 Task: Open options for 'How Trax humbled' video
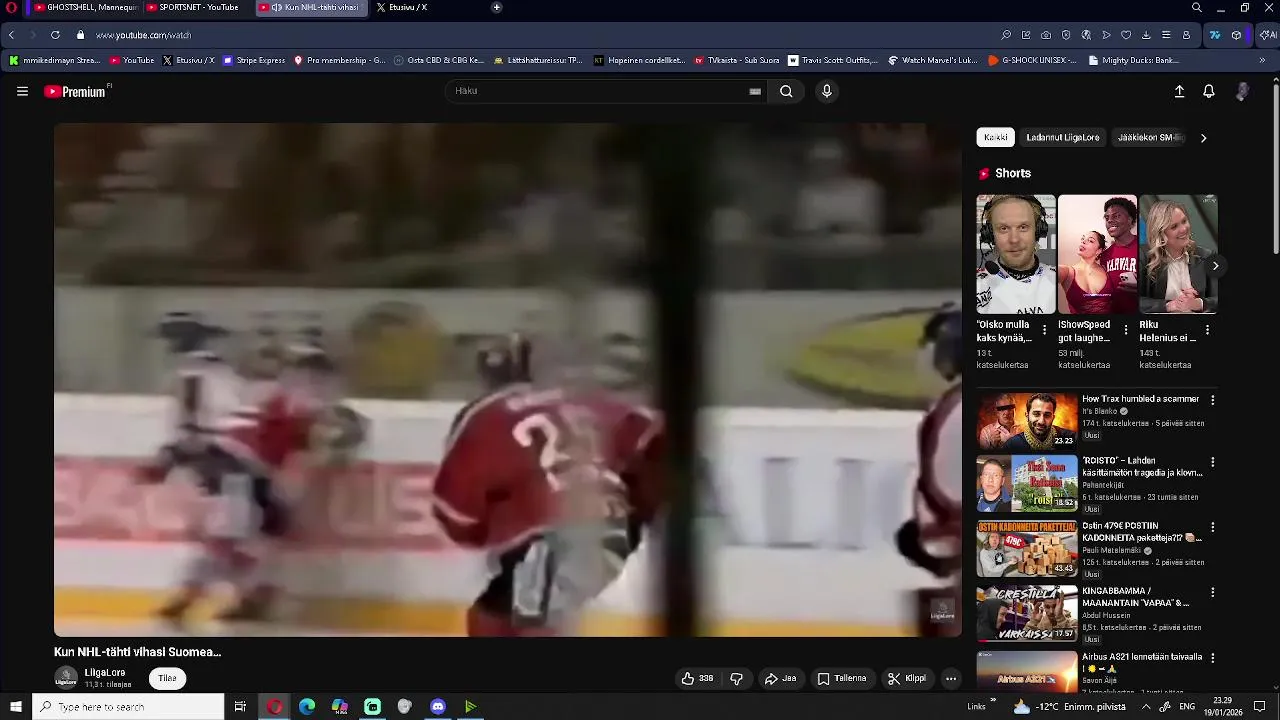coord(1213,400)
